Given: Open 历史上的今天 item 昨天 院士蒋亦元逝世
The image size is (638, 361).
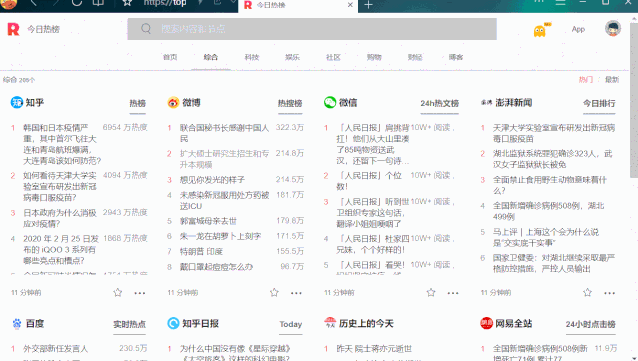Looking at the screenshot, I should tap(374, 349).
